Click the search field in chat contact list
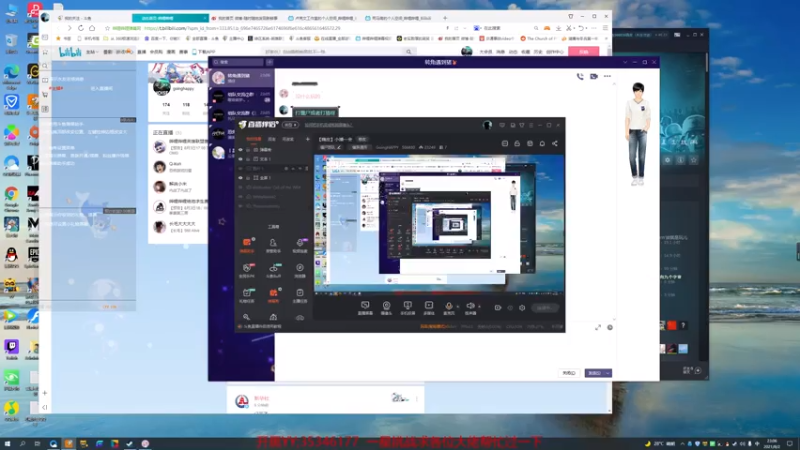 point(239,62)
